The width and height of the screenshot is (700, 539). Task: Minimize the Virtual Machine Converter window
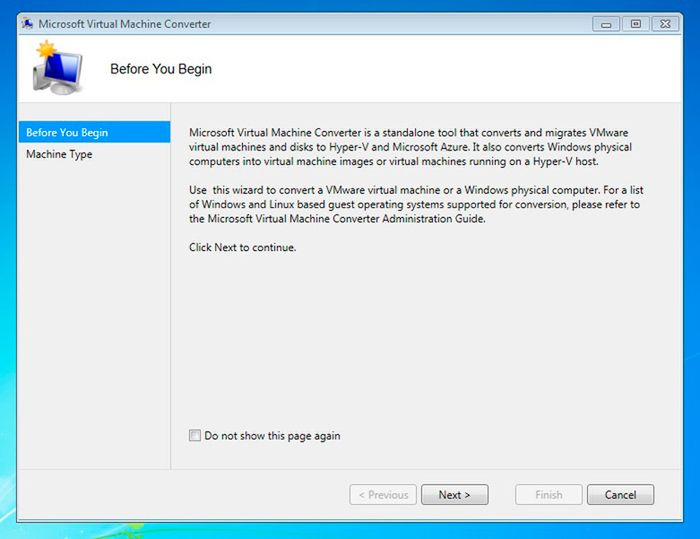(606, 24)
